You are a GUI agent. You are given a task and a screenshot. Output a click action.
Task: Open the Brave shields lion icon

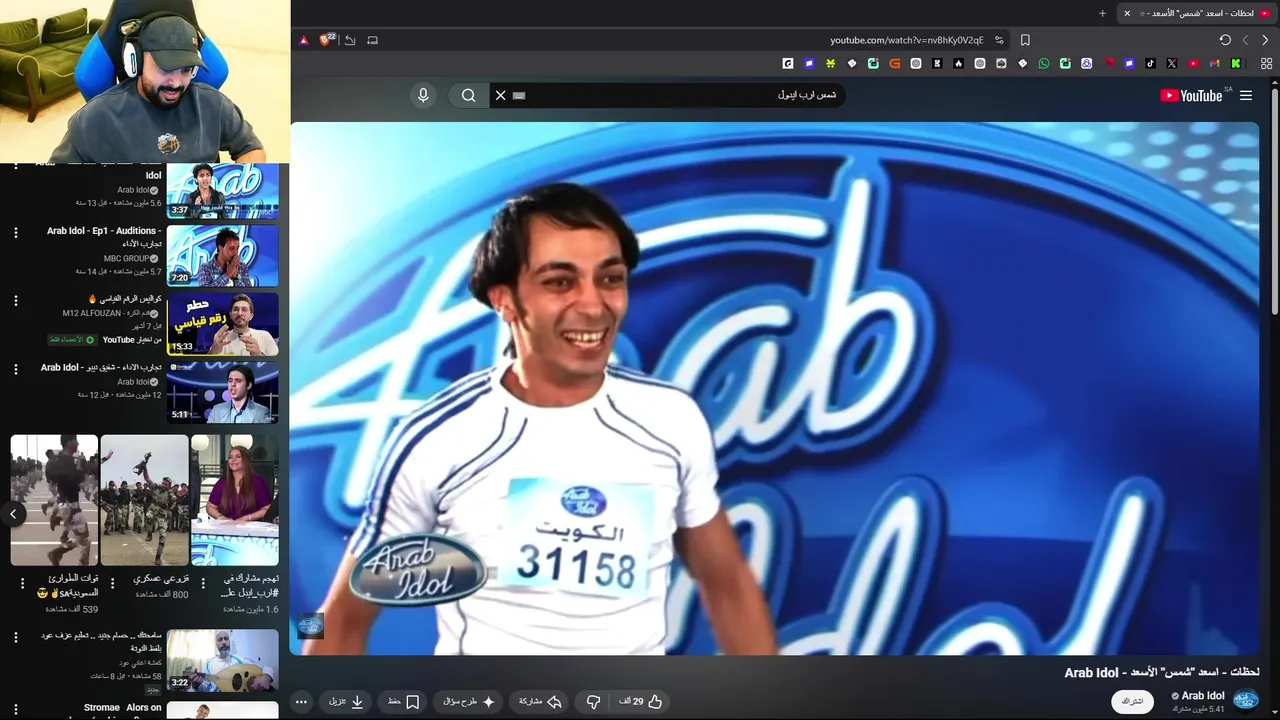(x=326, y=40)
